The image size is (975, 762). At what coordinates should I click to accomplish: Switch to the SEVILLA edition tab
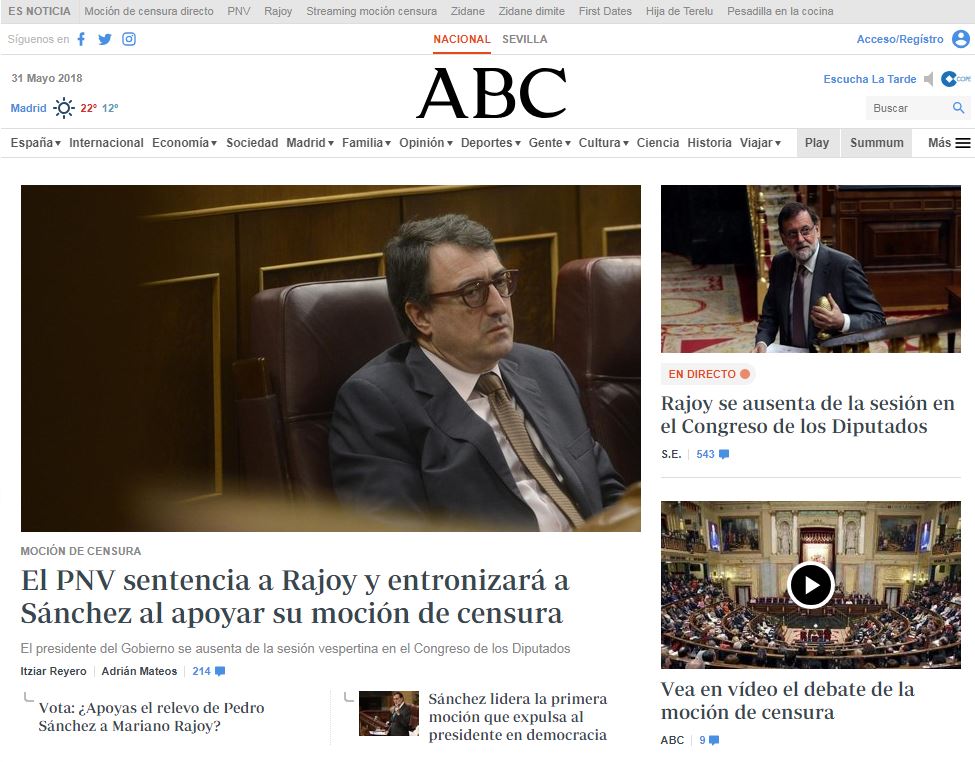(x=525, y=39)
